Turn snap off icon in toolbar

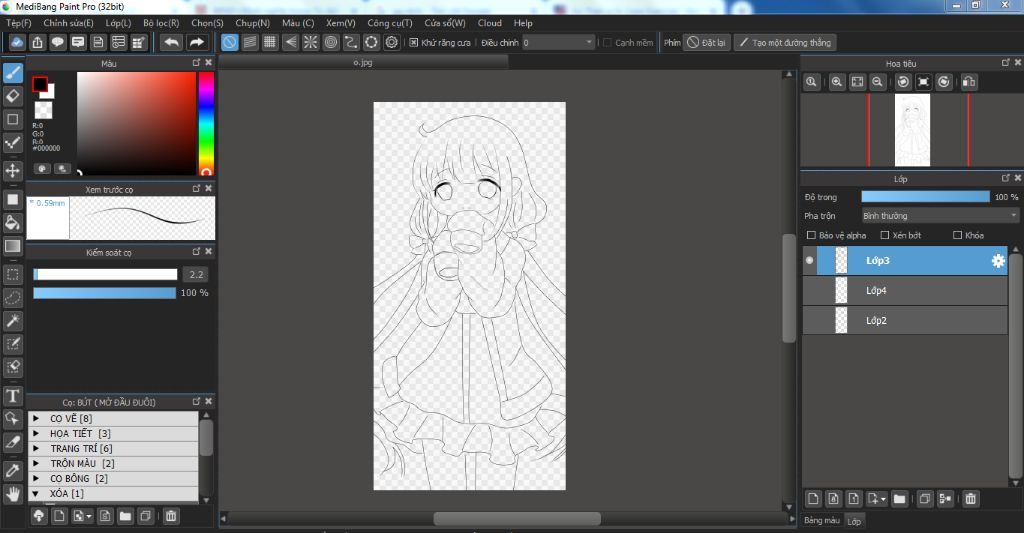pyautogui.click(x=229, y=42)
